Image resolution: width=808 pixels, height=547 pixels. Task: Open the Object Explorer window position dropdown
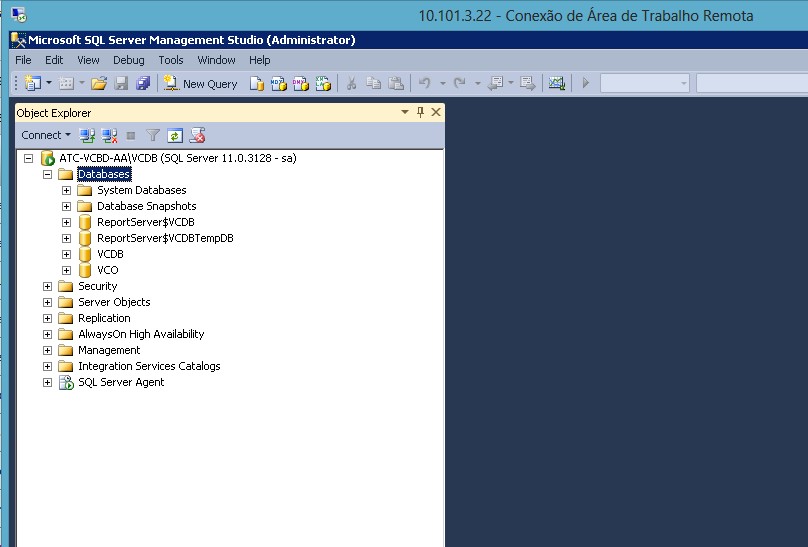coord(405,113)
